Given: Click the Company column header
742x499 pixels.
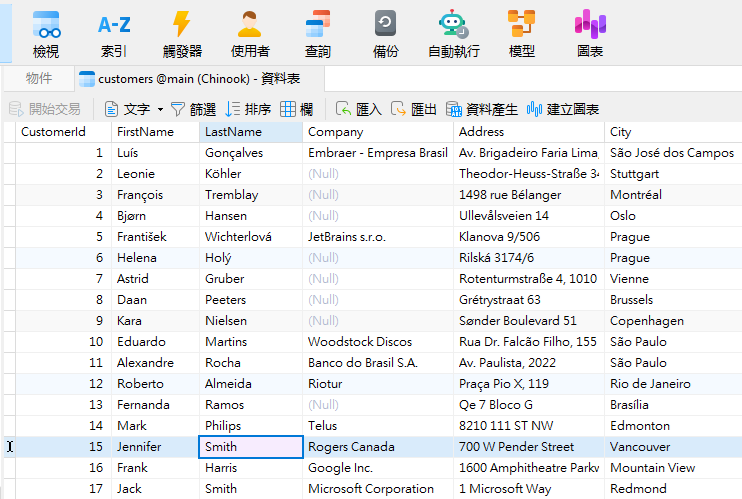Looking at the screenshot, I should [377, 132].
